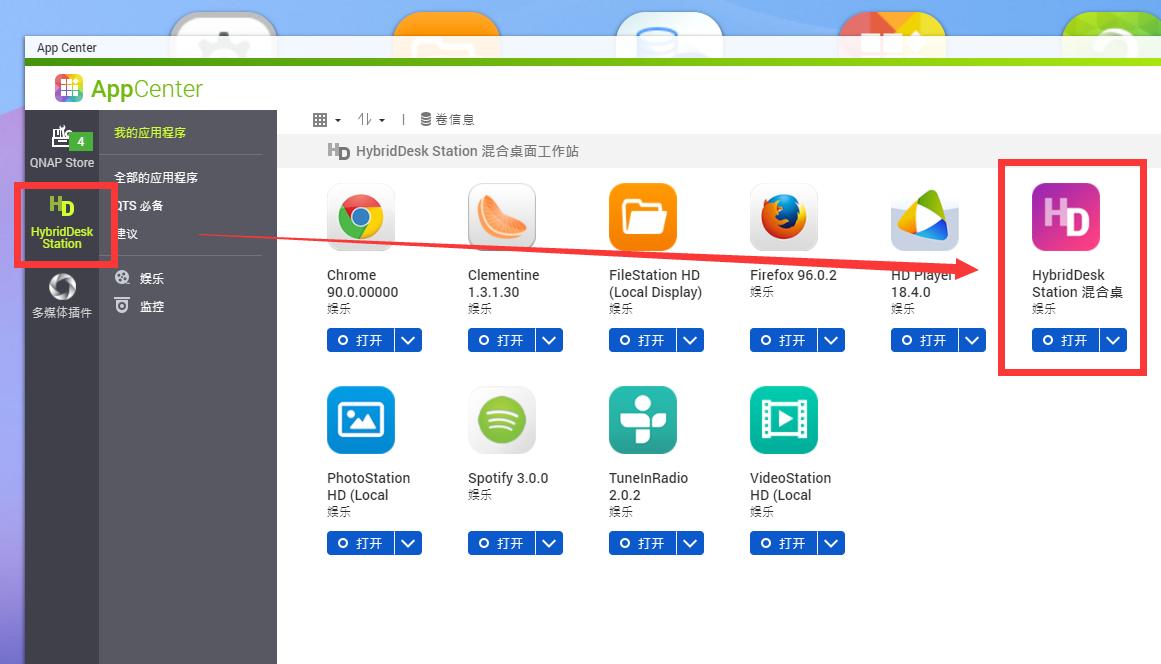Image resolution: width=1161 pixels, height=664 pixels.
Task: Click the HD Player app icon
Action: coord(925,217)
